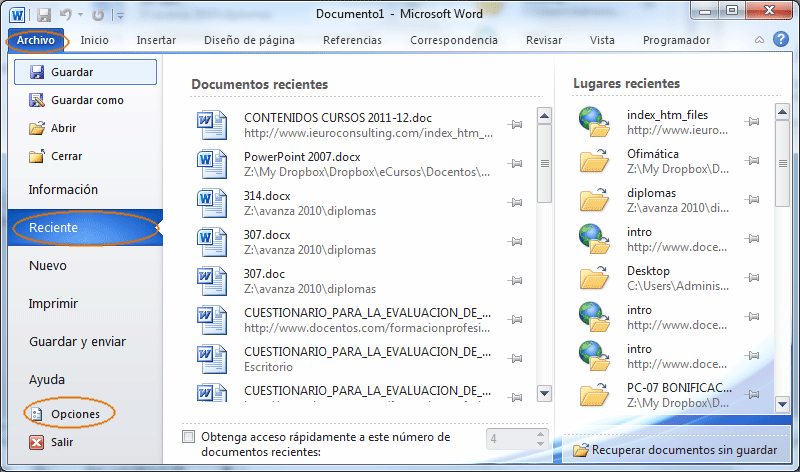Open the index_htm_files web folder
Viewport: 800px width, 472px height.
point(658,122)
